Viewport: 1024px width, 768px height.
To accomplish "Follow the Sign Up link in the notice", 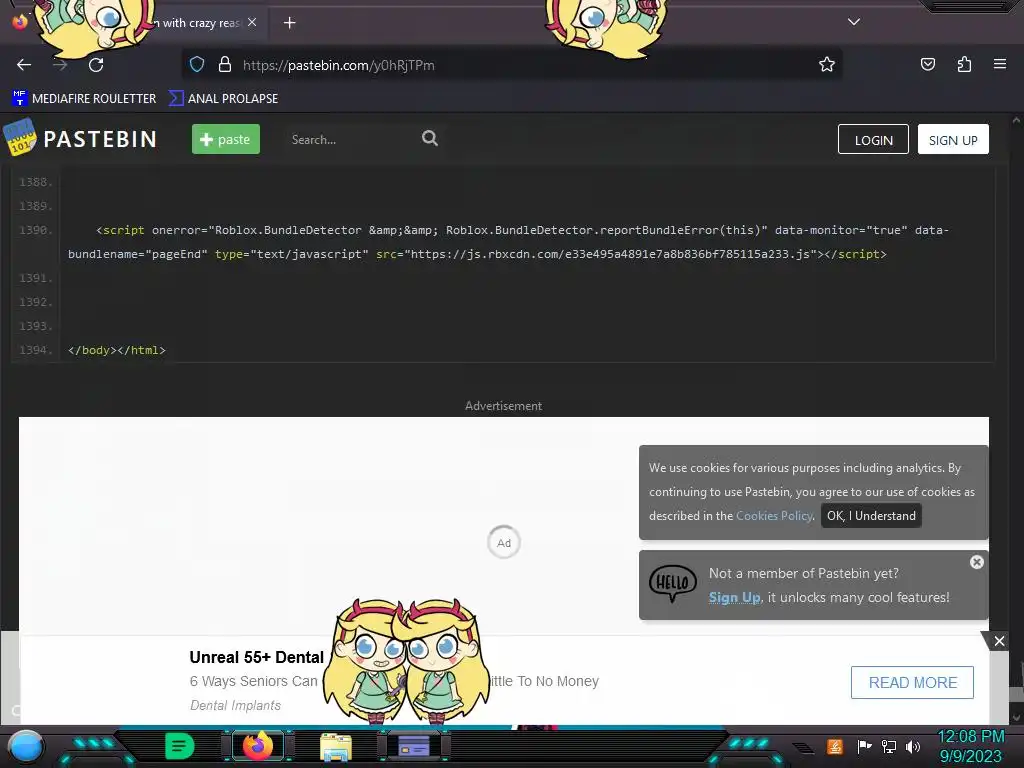I will pos(734,598).
